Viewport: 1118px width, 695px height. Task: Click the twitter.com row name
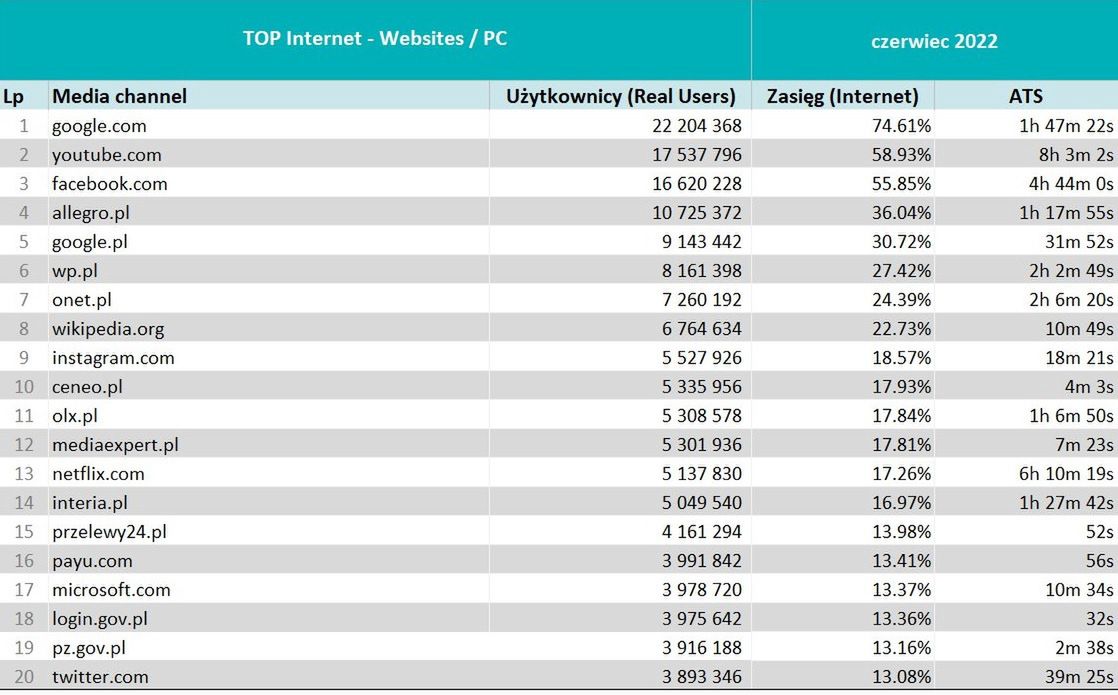pyautogui.click(x=100, y=677)
